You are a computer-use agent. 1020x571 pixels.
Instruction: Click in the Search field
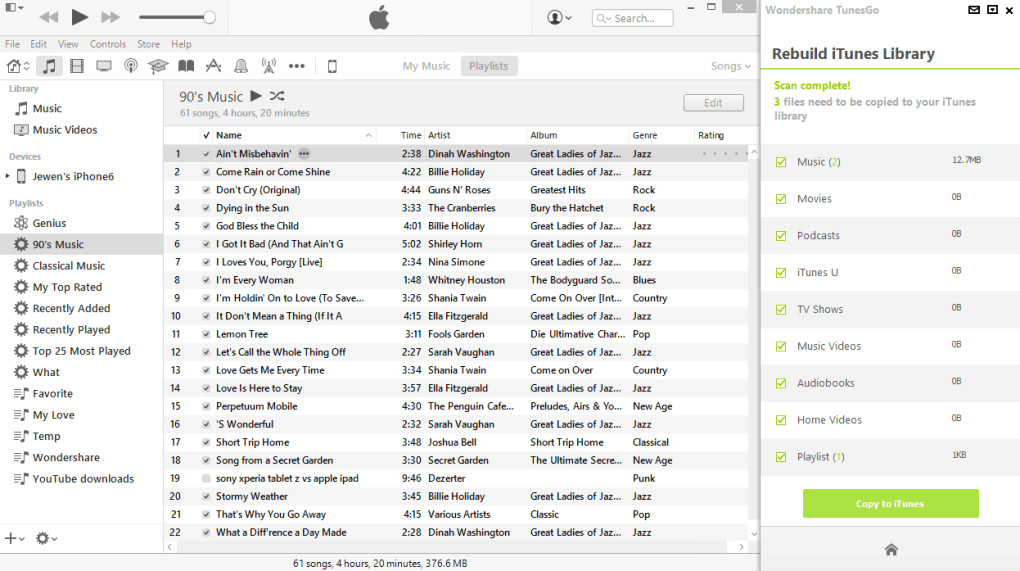coord(640,18)
